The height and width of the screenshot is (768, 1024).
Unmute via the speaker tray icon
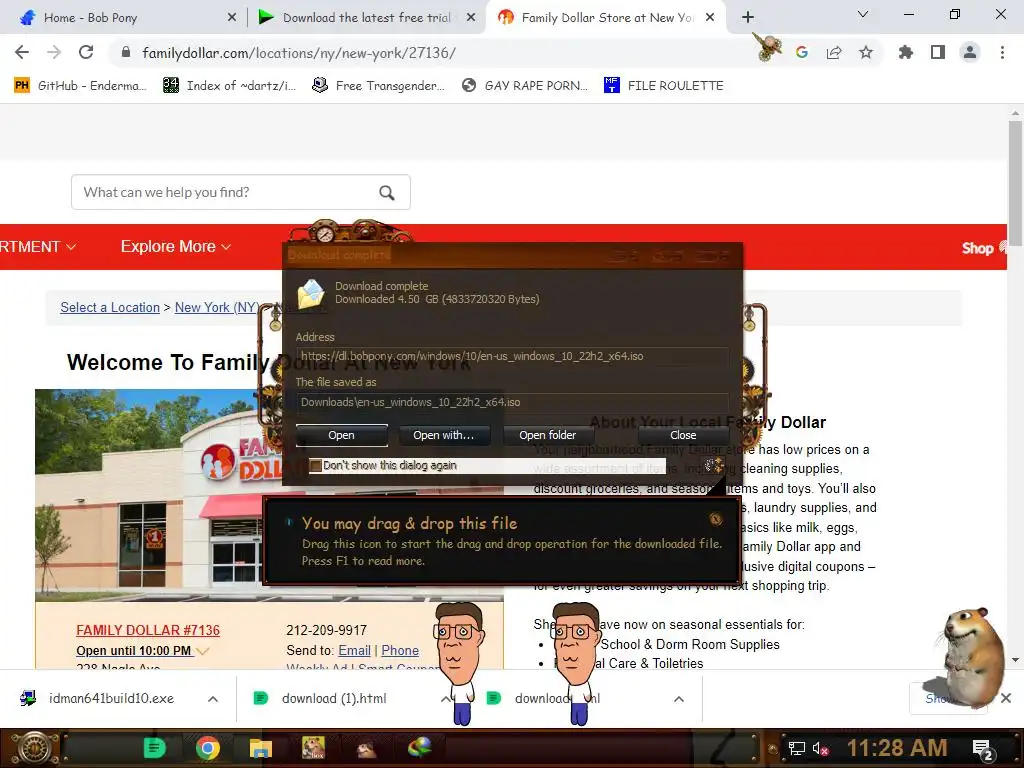820,748
